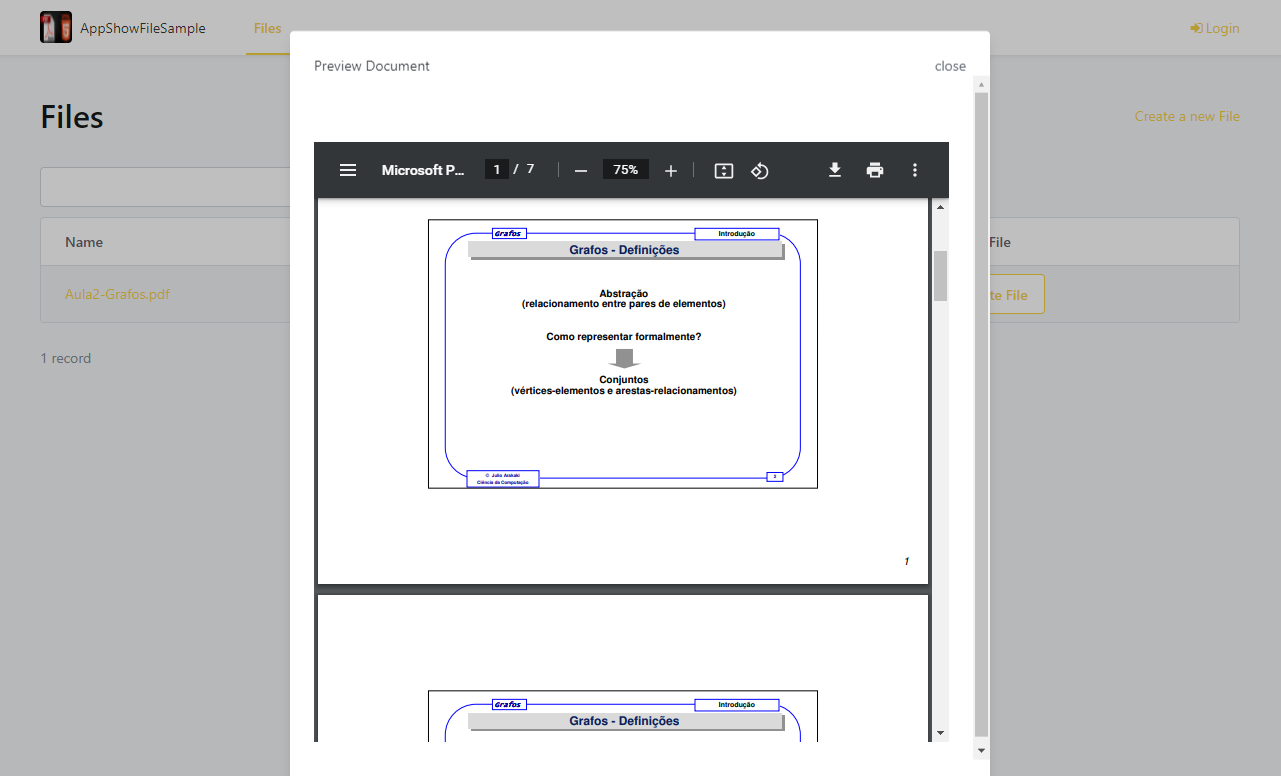
Task: Rotate the document clockwise
Action: pyautogui.click(x=759, y=170)
